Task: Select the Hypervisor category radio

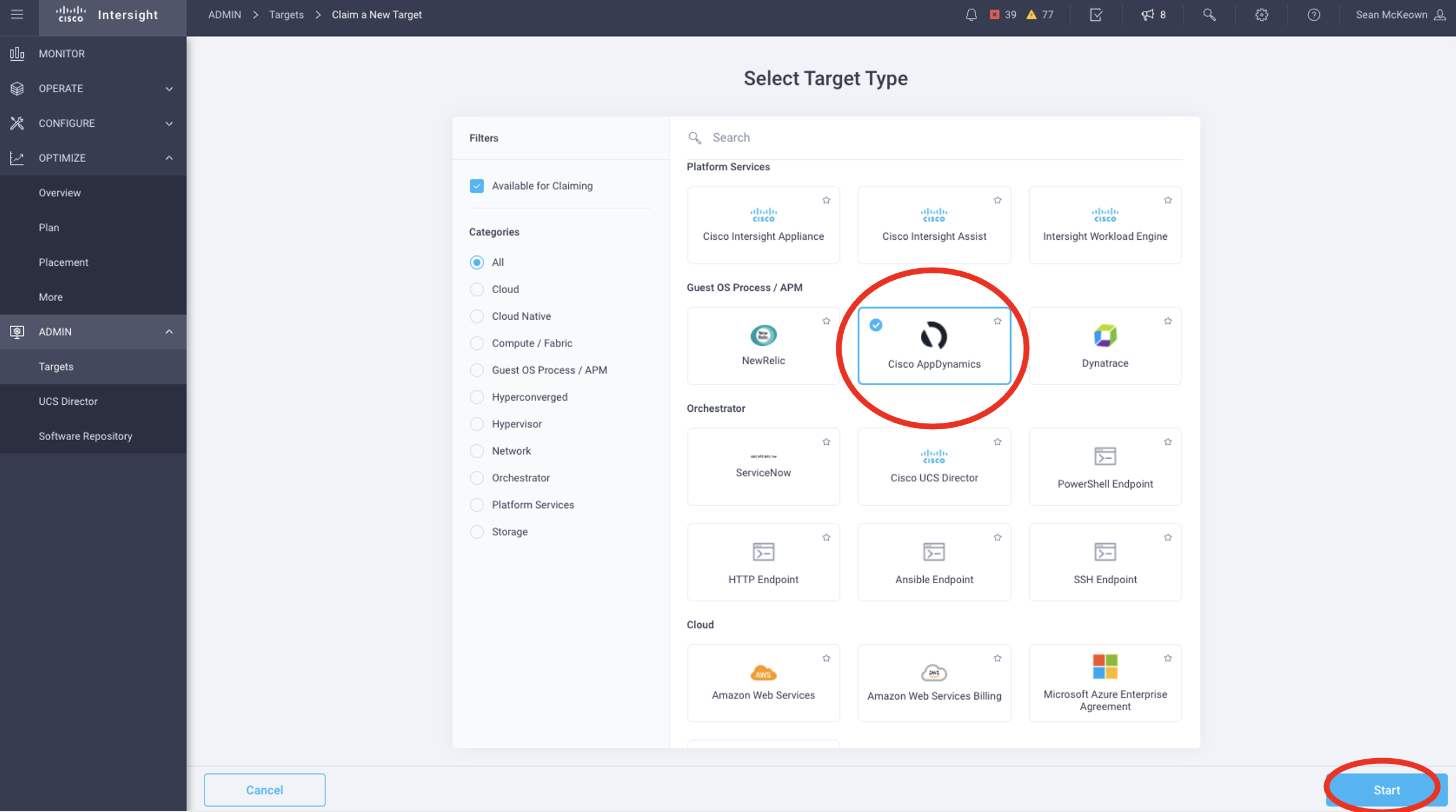Action: (x=477, y=424)
